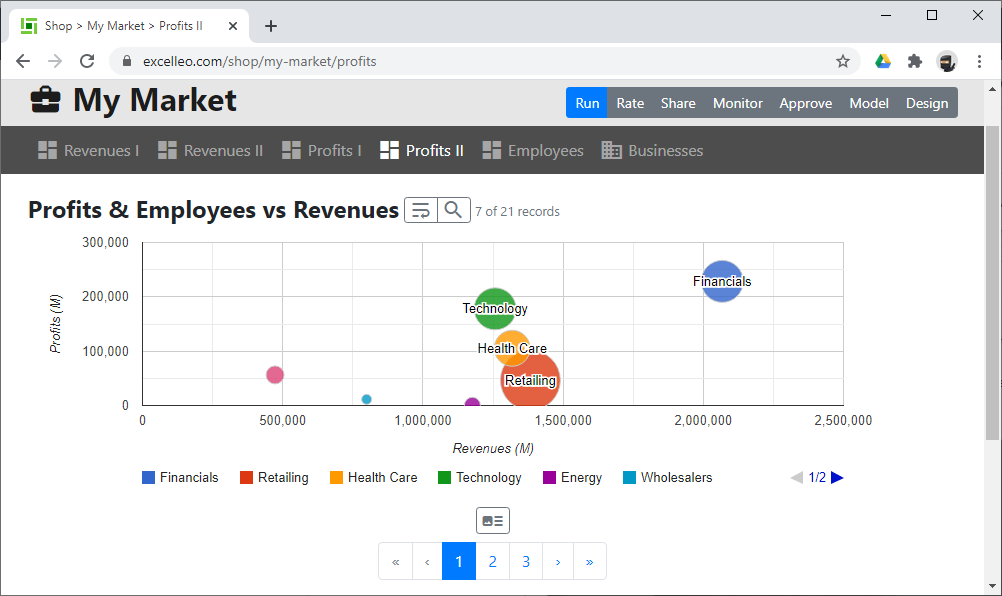This screenshot has width=1002, height=596.
Task: Click the Monitor button
Action: [737, 103]
